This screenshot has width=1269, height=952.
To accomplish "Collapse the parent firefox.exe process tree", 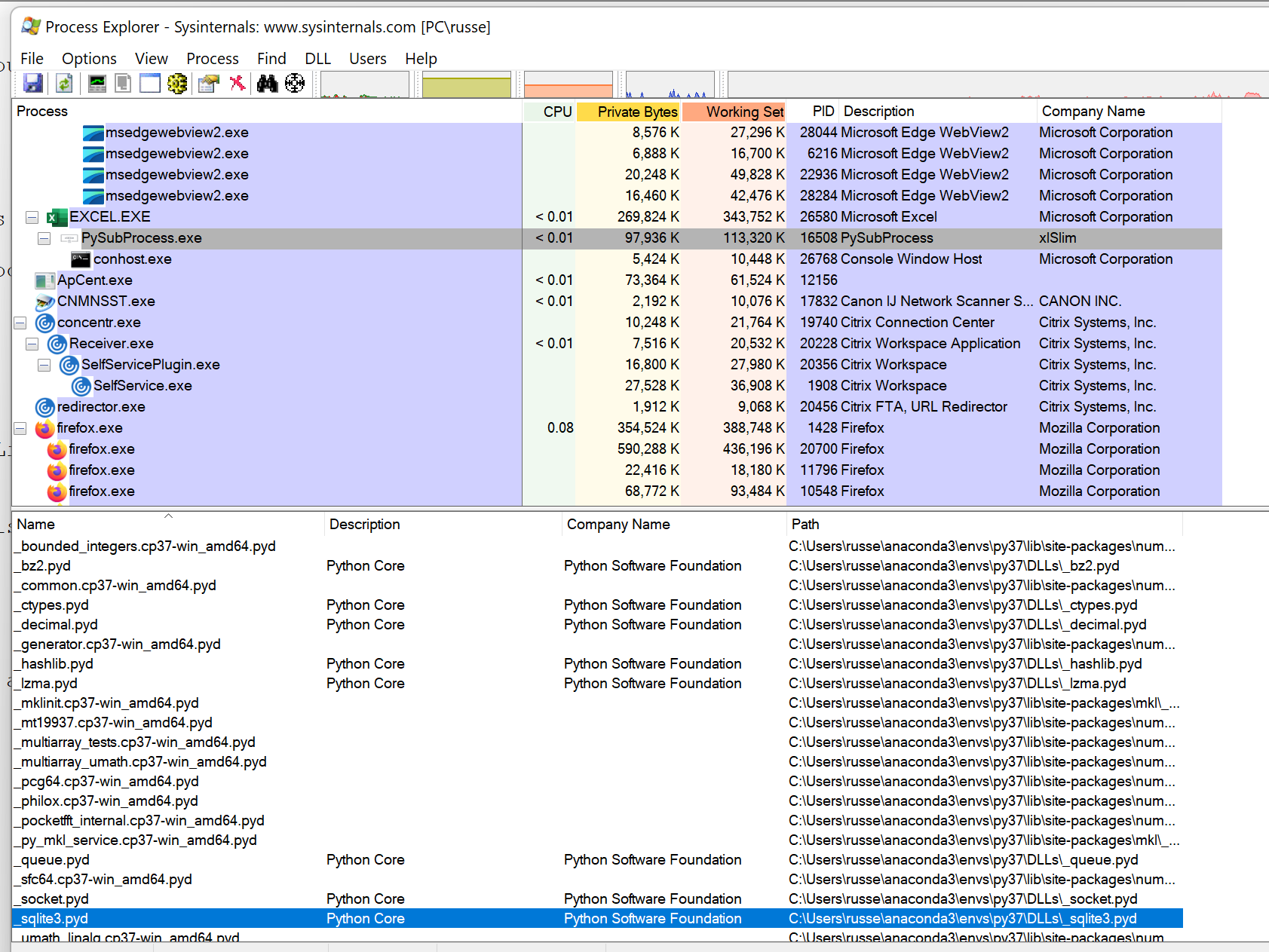I will (20, 428).
